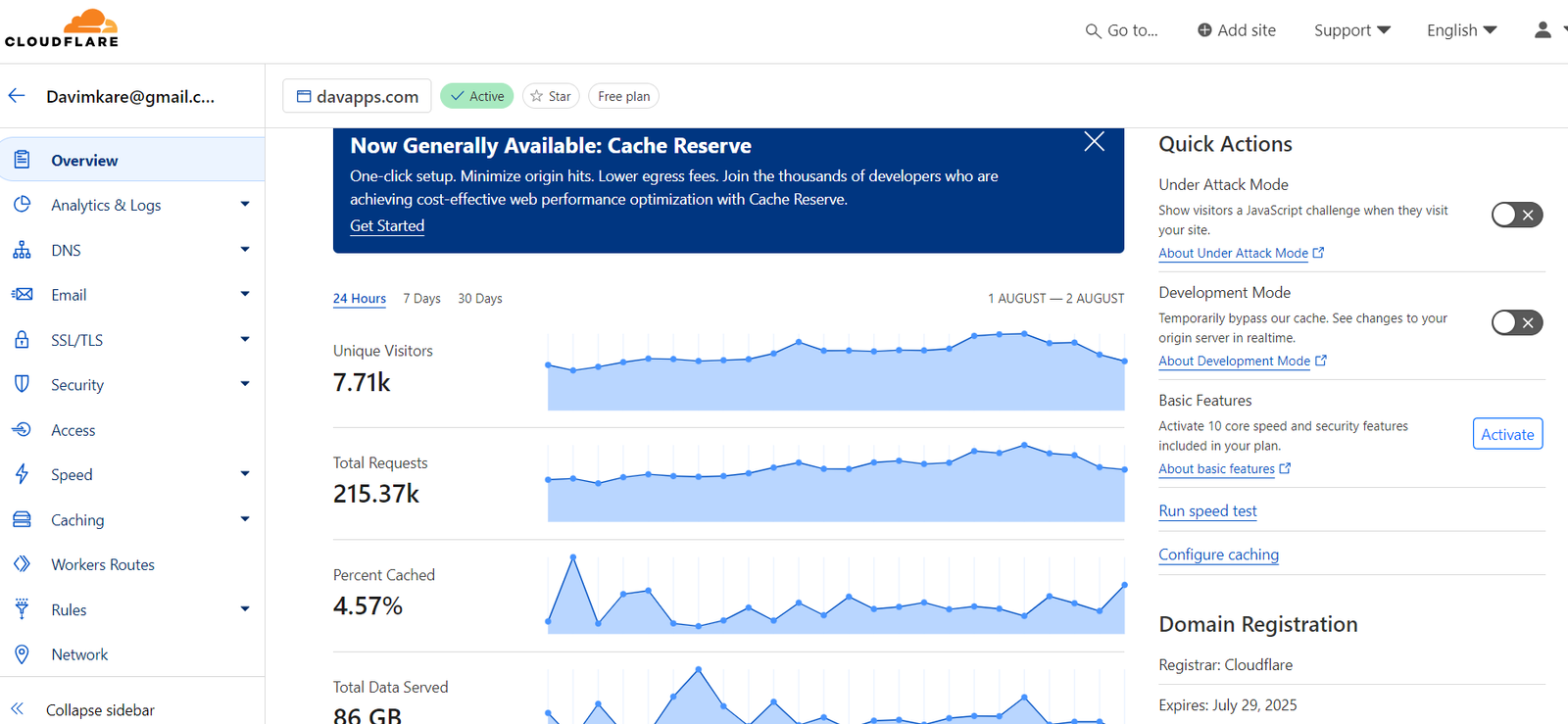Click the davapps.com domain button
1568x724 pixels.
pos(357,96)
